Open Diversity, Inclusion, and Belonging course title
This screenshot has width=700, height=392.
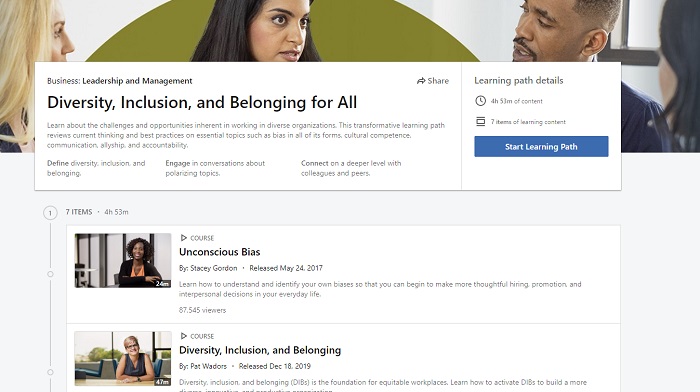click(x=260, y=350)
